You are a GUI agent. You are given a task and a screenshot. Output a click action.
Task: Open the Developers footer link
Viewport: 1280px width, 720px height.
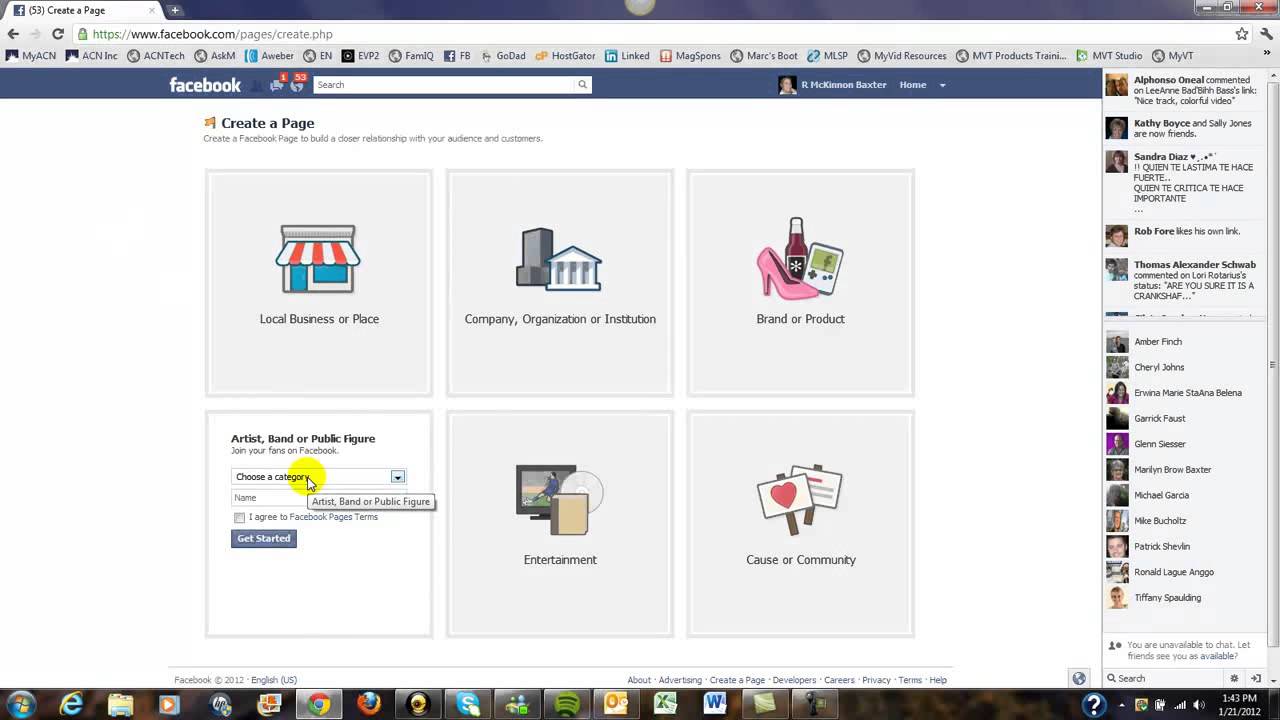click(795, 680)
